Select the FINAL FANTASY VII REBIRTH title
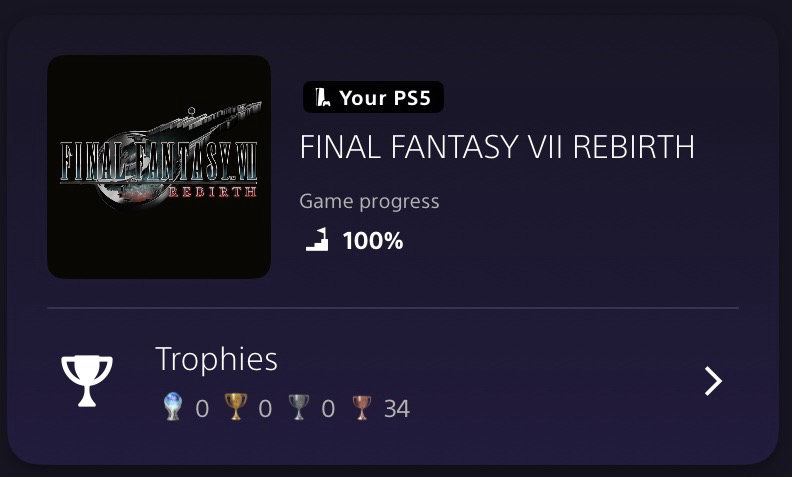 click(497, 148)
